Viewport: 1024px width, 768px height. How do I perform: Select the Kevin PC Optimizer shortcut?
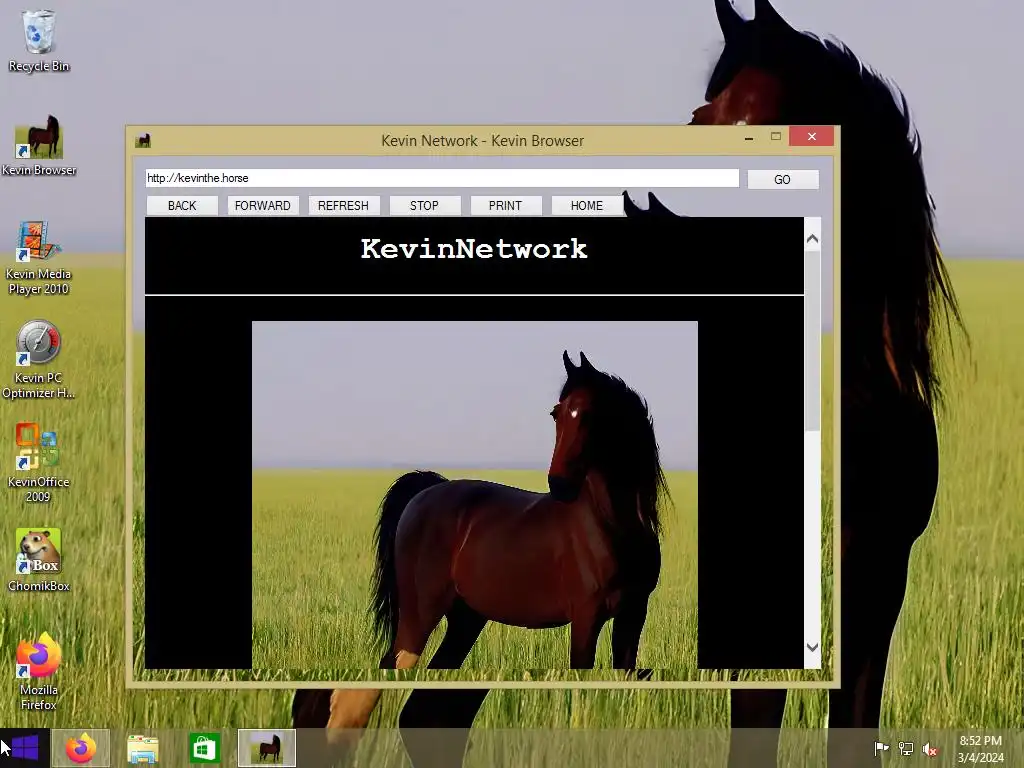click(39, 359)
